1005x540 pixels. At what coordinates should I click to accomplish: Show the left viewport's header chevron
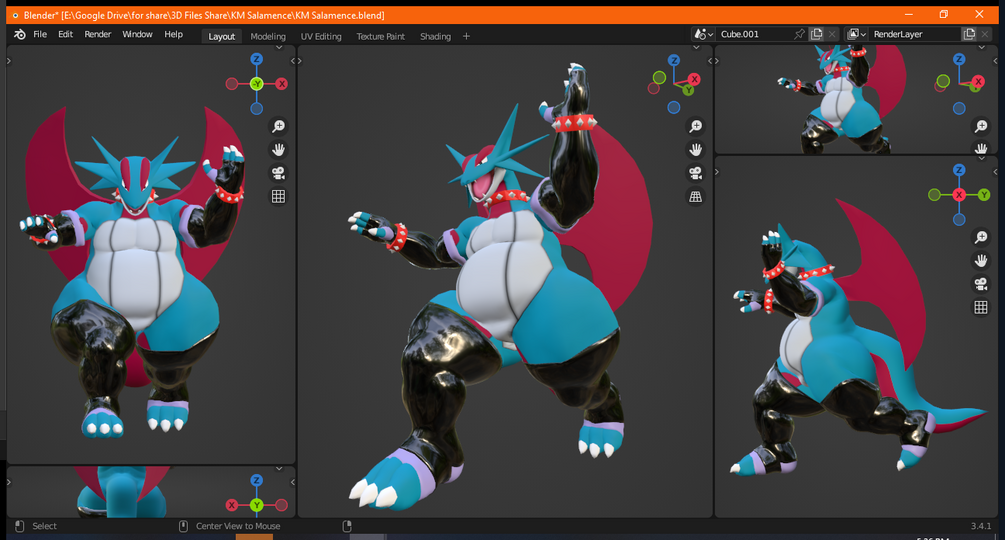coord(279,47)
